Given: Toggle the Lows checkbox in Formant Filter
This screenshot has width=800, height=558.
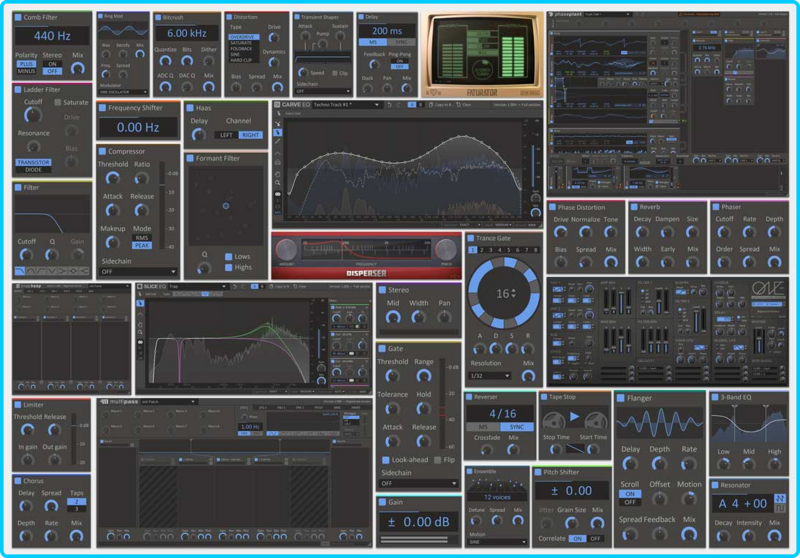Looking at the screenshot, I should click(229, 257).
